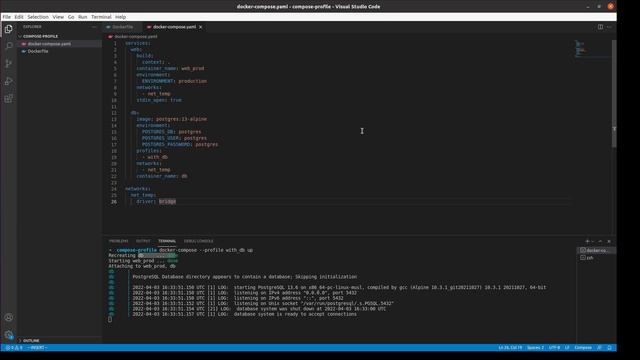Open the Run and Debug view

pos(9,81)
